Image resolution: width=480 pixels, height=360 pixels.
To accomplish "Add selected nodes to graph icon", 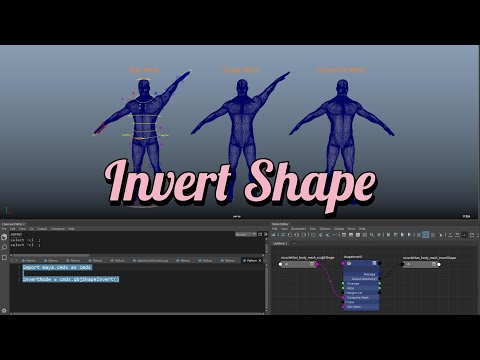I will (321, 235).
